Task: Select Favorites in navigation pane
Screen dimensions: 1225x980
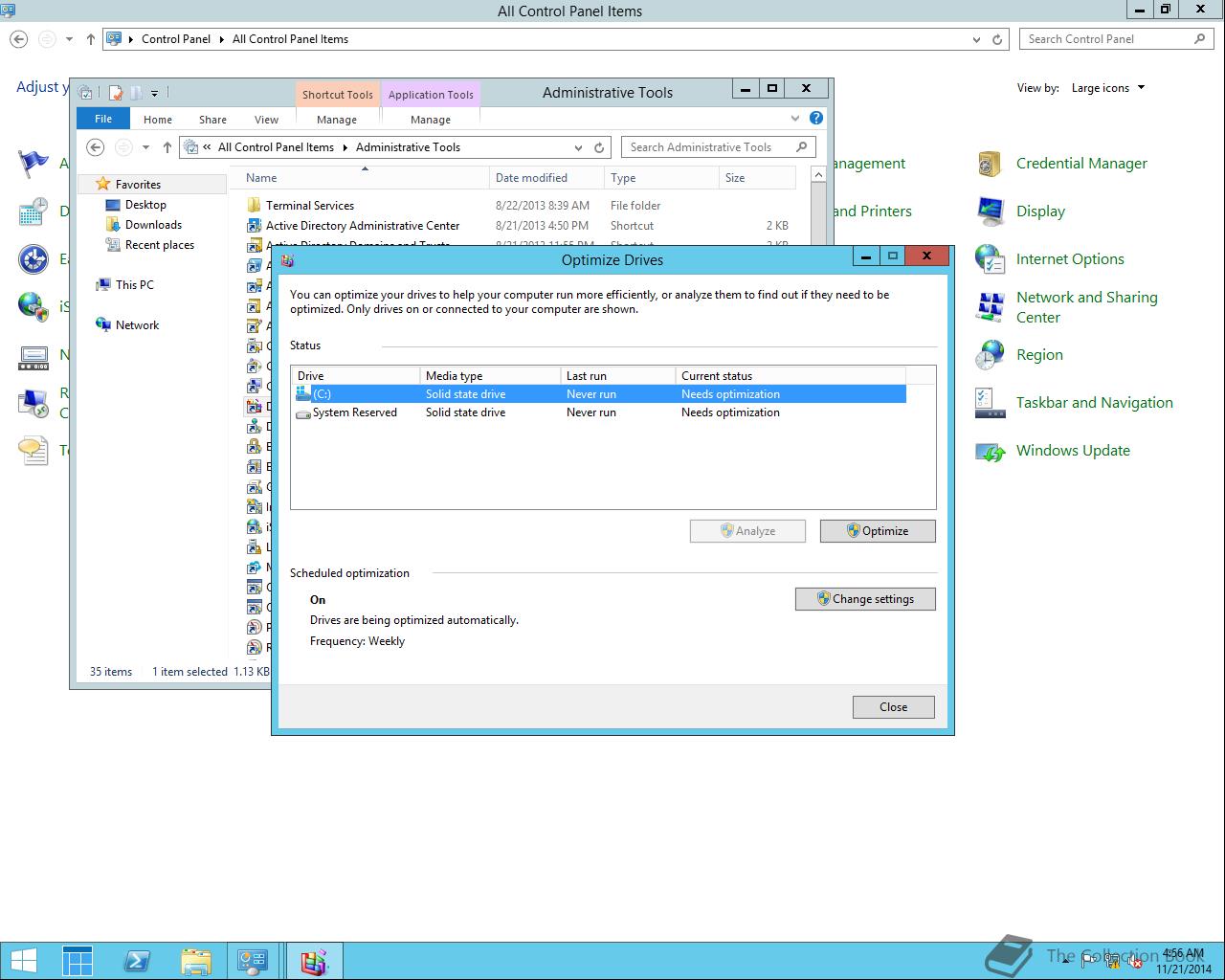Action: pyautogui.click(x=138, y=185)
